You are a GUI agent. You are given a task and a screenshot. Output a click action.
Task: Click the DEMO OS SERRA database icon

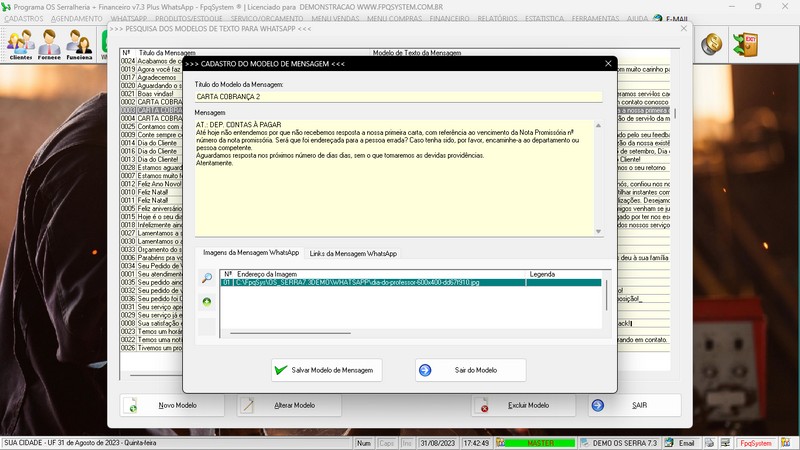[585, 443]
